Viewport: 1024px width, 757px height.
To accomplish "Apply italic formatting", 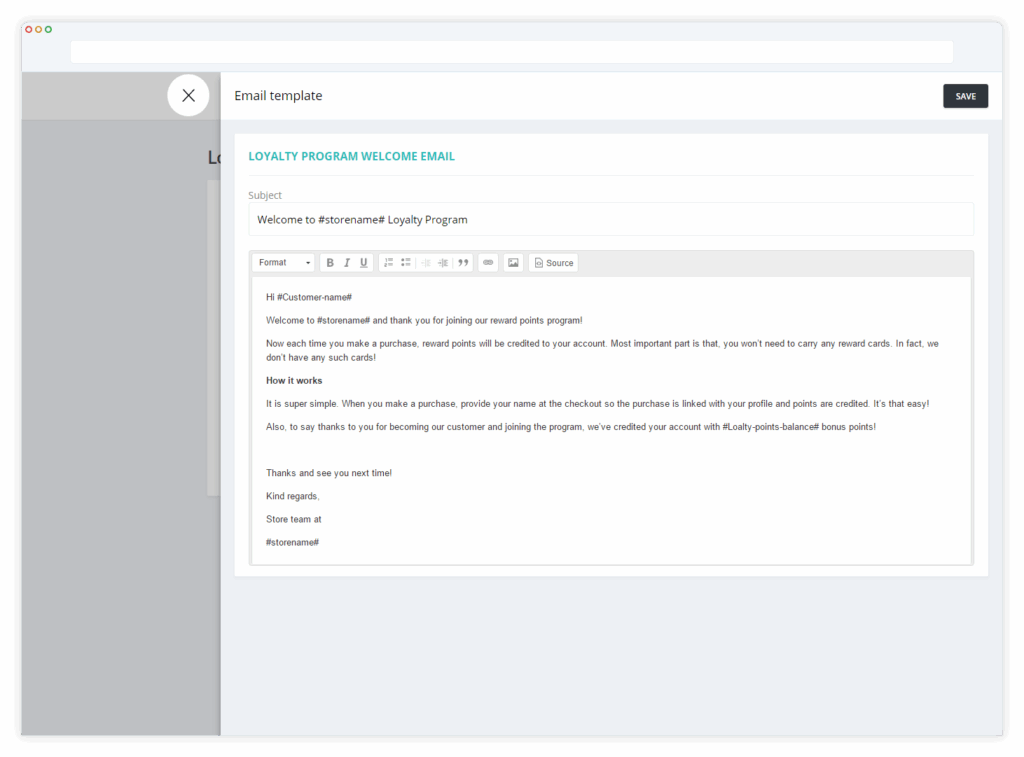I will [347, 263].
